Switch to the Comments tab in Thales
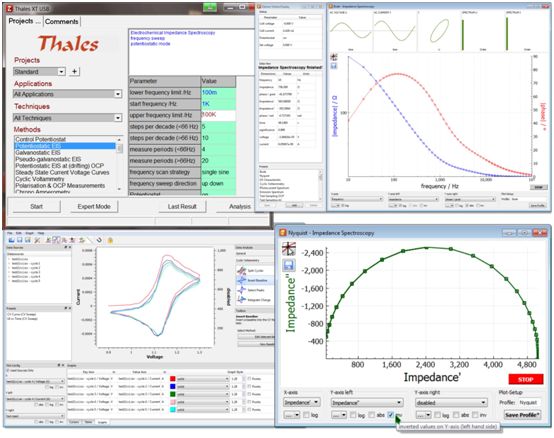 [x=61, y=22]
